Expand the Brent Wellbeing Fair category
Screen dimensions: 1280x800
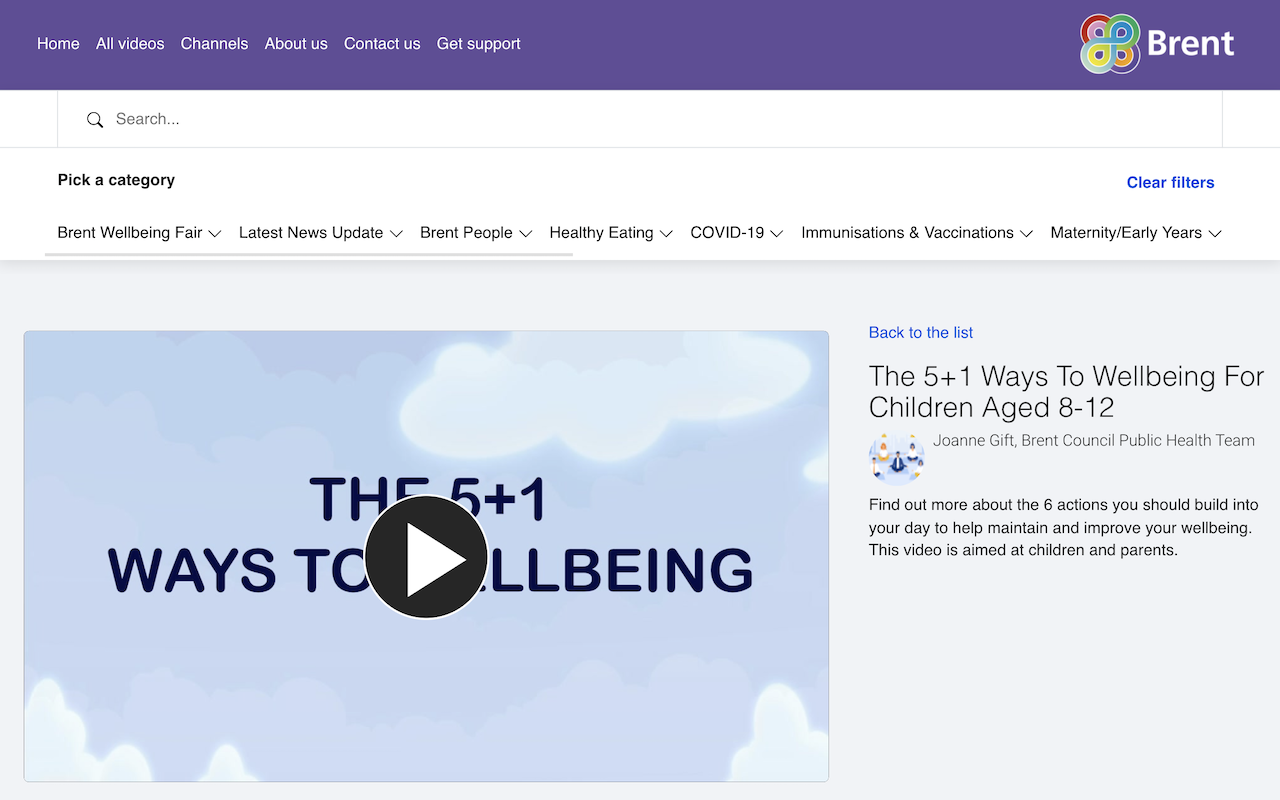click(x=139, y=233)
